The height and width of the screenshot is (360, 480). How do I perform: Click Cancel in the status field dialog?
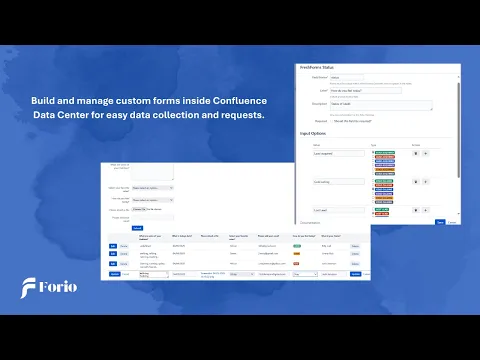452,222
